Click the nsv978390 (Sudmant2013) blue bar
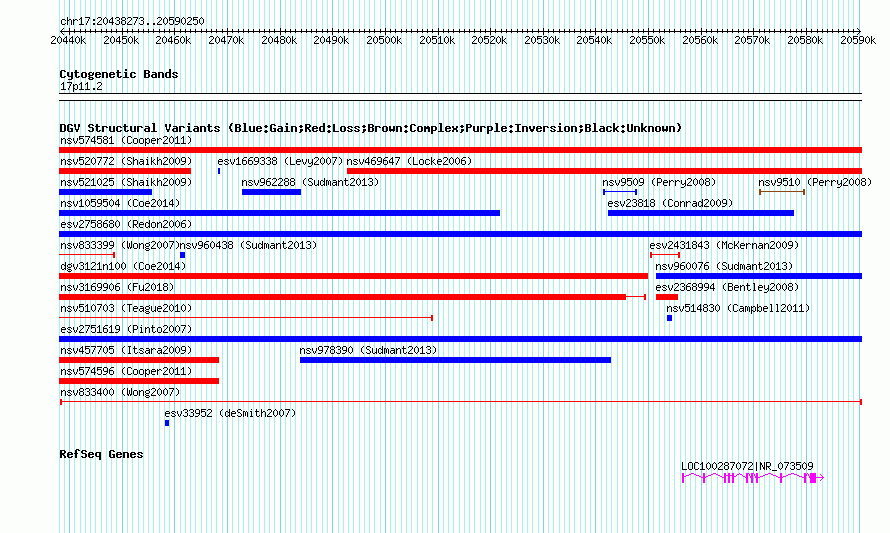This screenshot has width=890, height=533. click(x=455, y=360)
